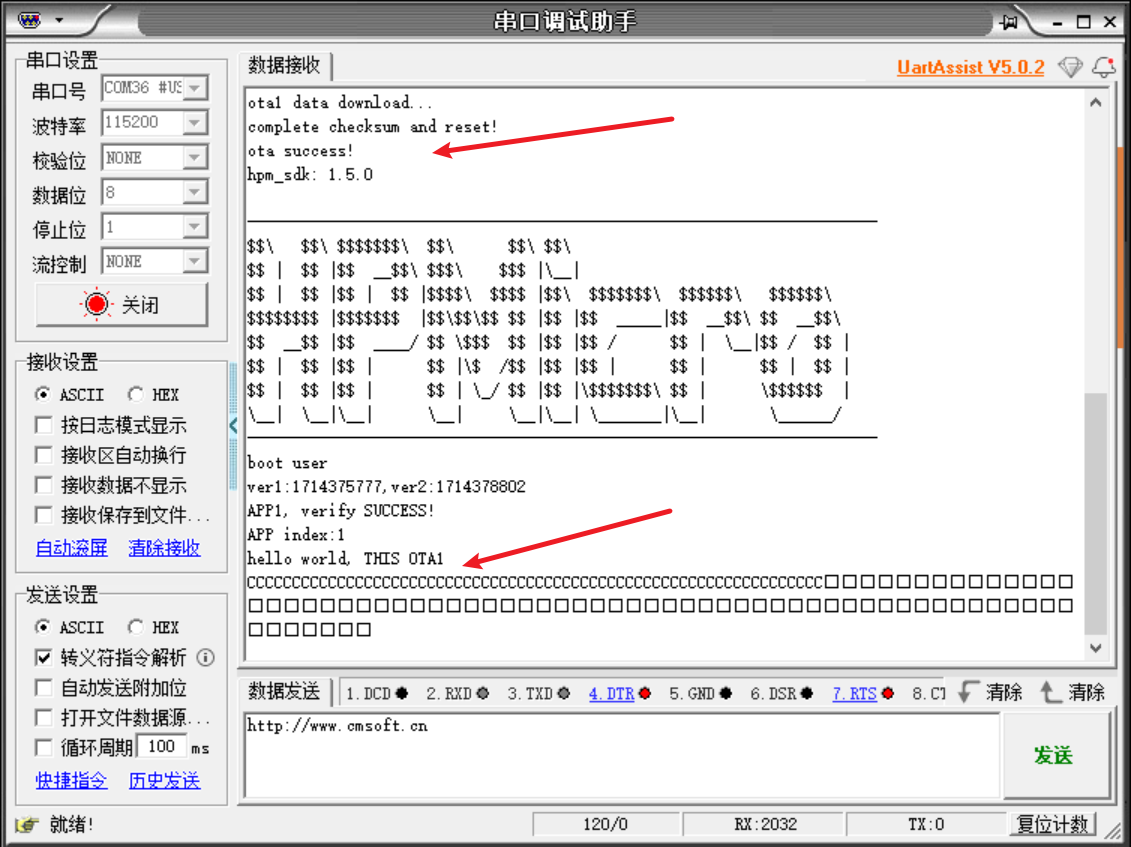Viewport: 1131px width, 847px height.
Task: Enable 打开文件数据源 checkbox
Action: tap(44, 718)
